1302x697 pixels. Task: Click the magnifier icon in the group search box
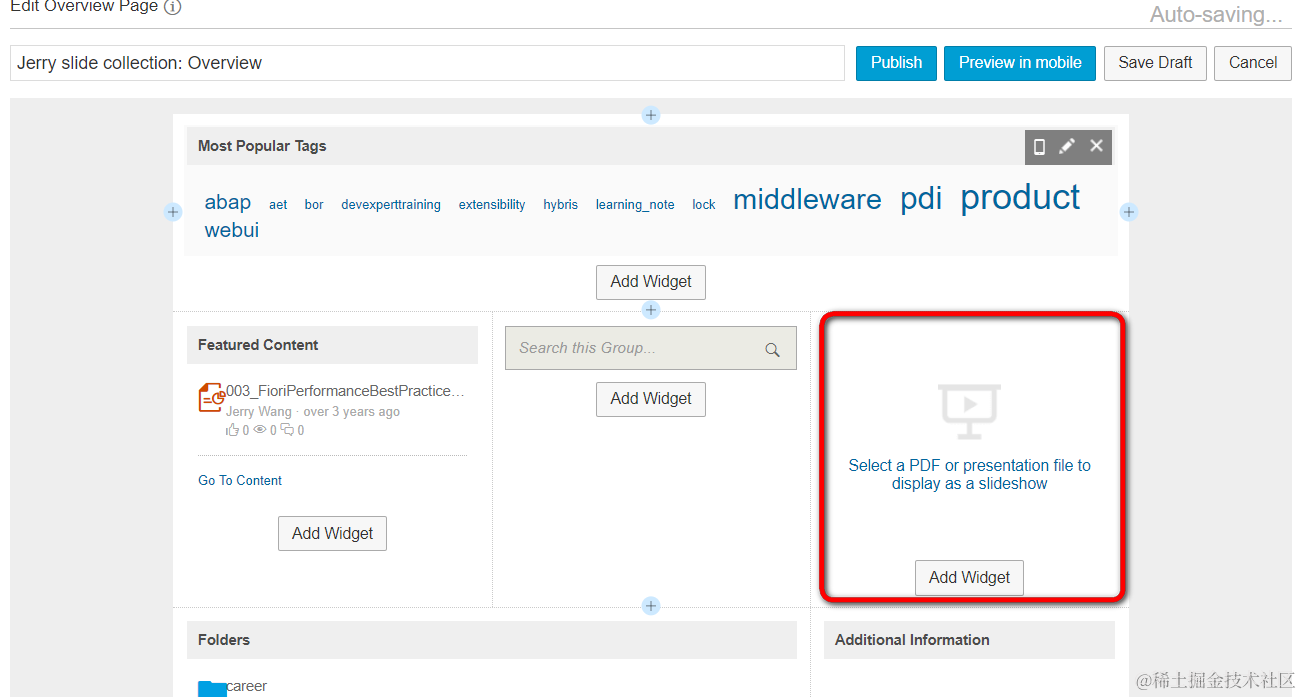pos(772,349)
